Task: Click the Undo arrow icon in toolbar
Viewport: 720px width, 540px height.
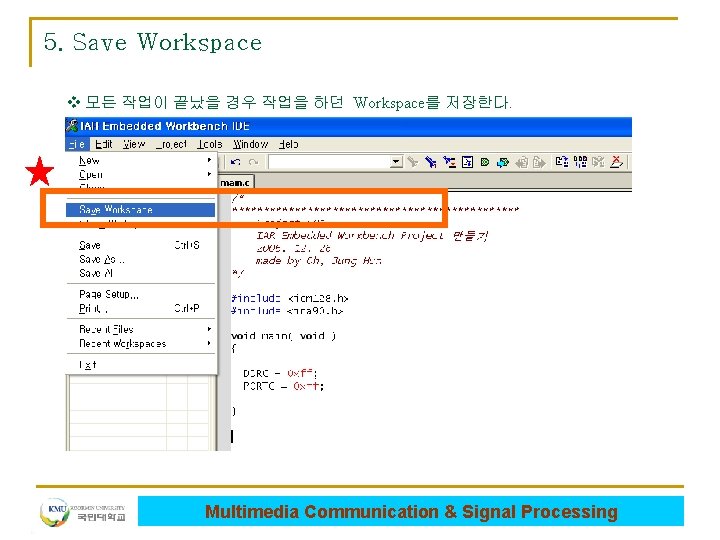Action: tap(236, 162)
